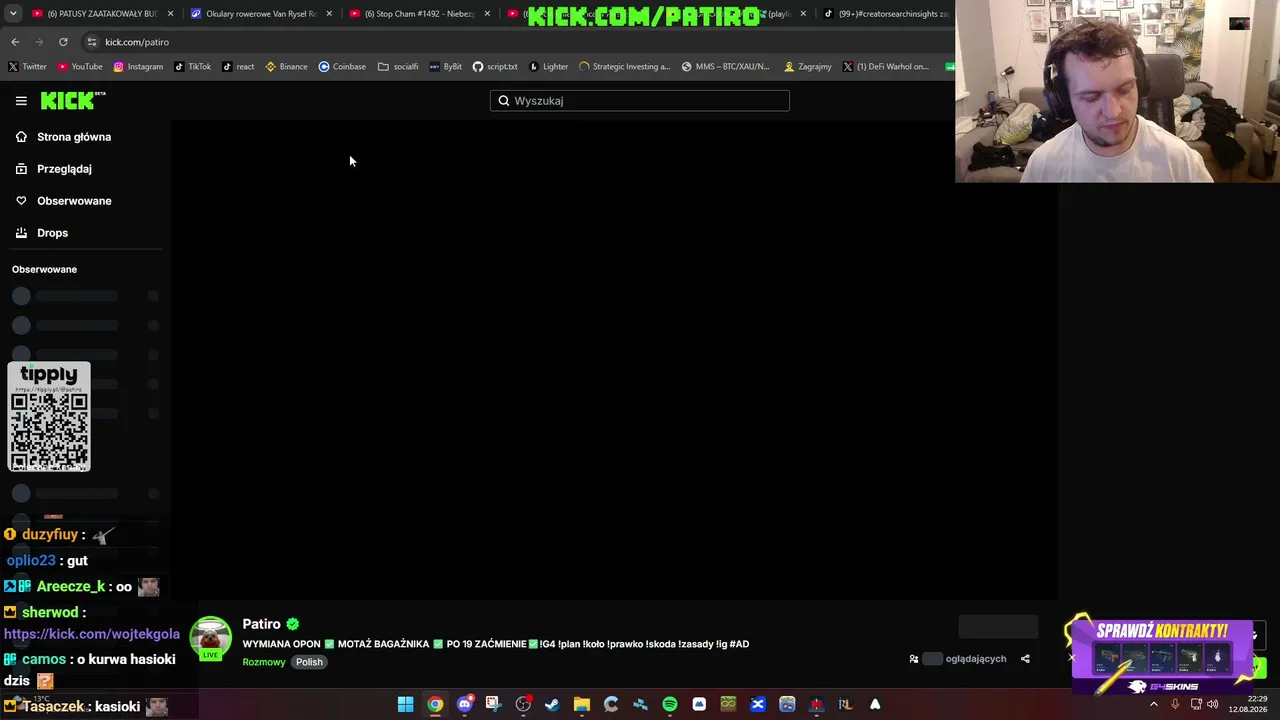Switch to the PATUSY ZAATAKOWAŁY tab

point(103,14)
